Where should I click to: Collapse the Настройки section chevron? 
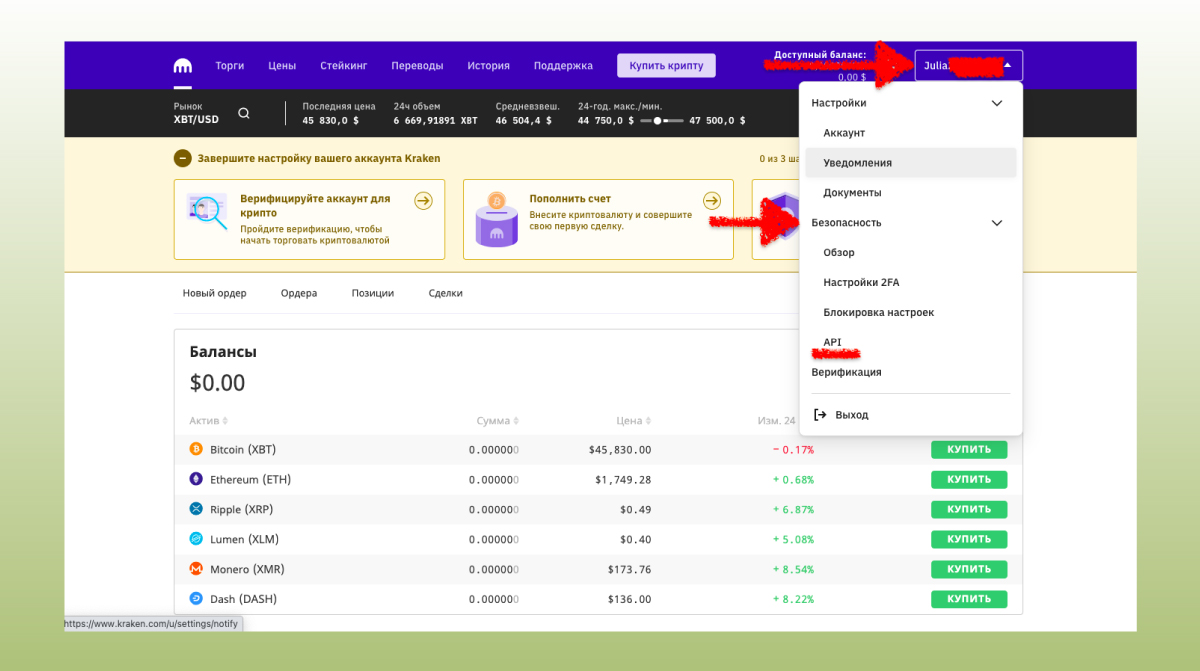[996, 103]
